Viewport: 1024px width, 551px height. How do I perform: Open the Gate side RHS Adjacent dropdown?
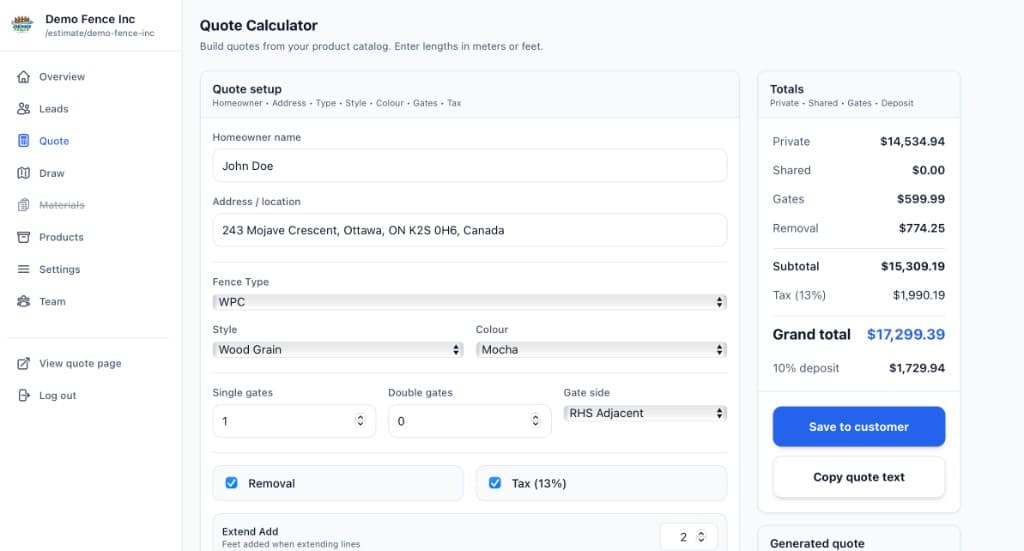(x=645, y=413)
